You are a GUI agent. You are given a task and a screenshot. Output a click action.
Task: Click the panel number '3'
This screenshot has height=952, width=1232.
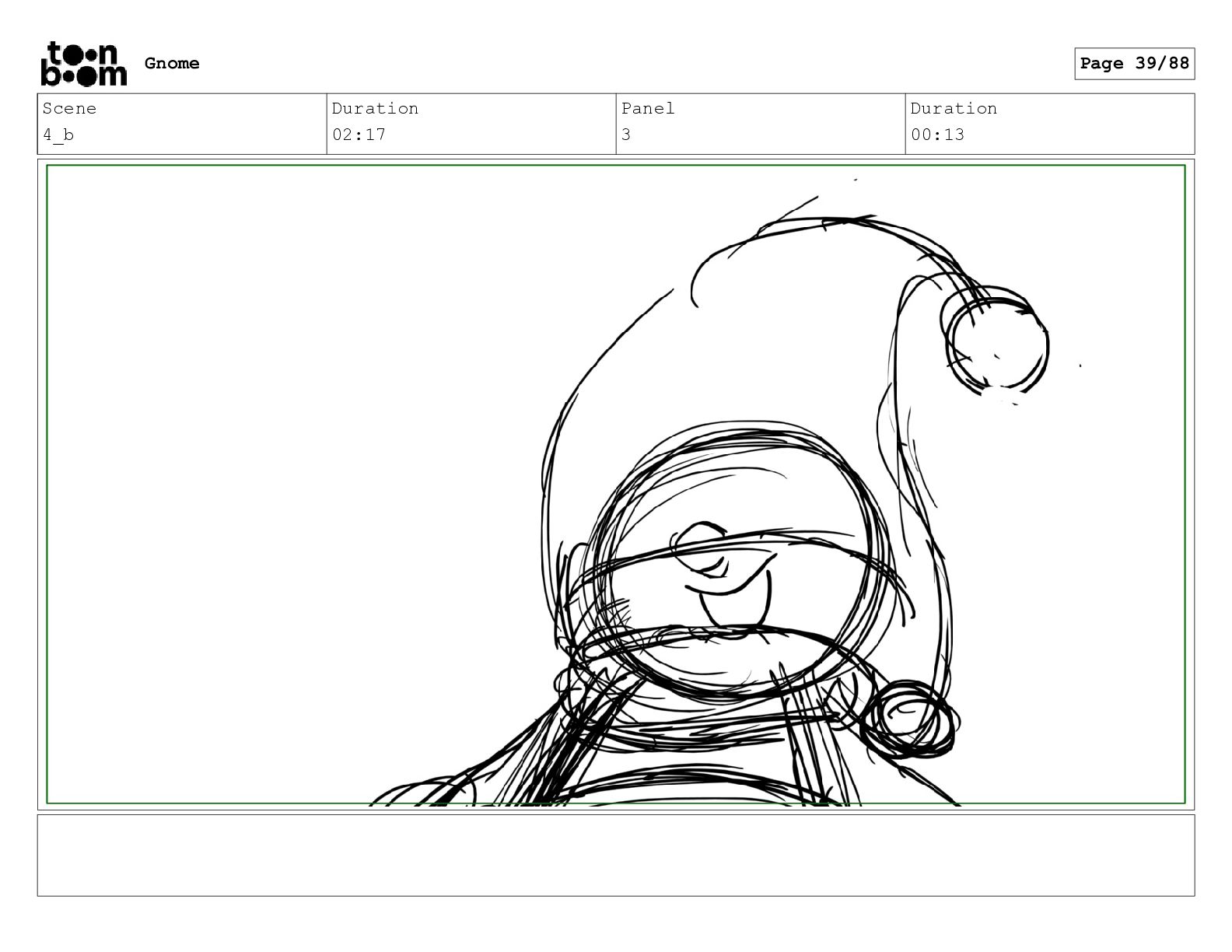626,135
